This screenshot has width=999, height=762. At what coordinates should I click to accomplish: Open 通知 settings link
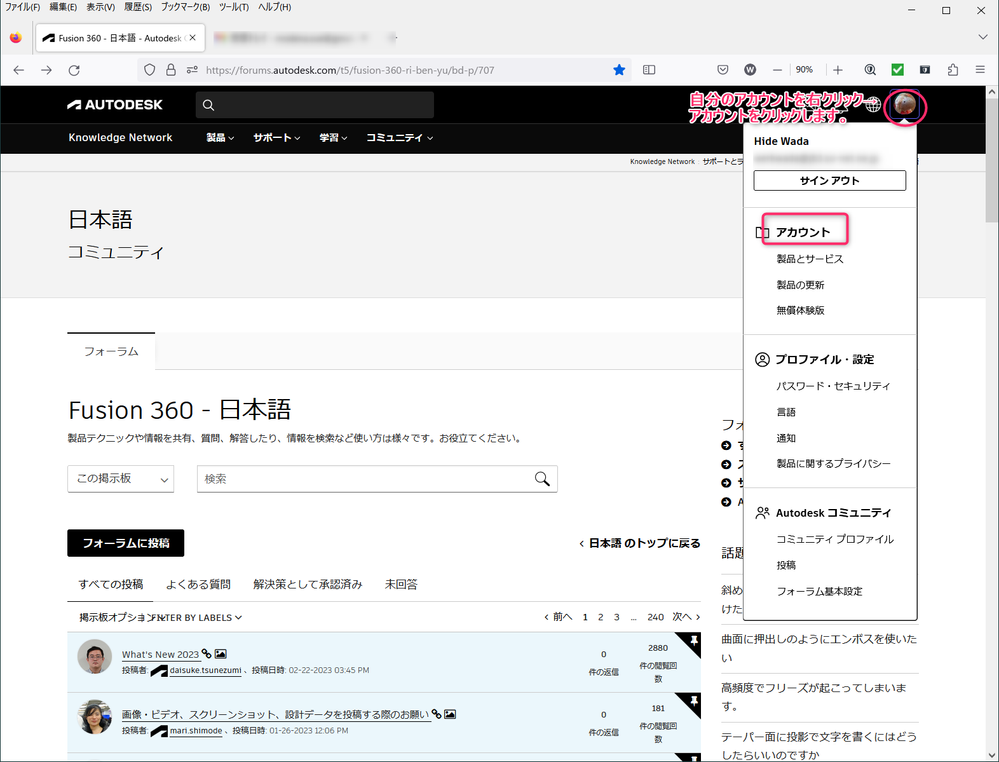click(x=786, y=438)
